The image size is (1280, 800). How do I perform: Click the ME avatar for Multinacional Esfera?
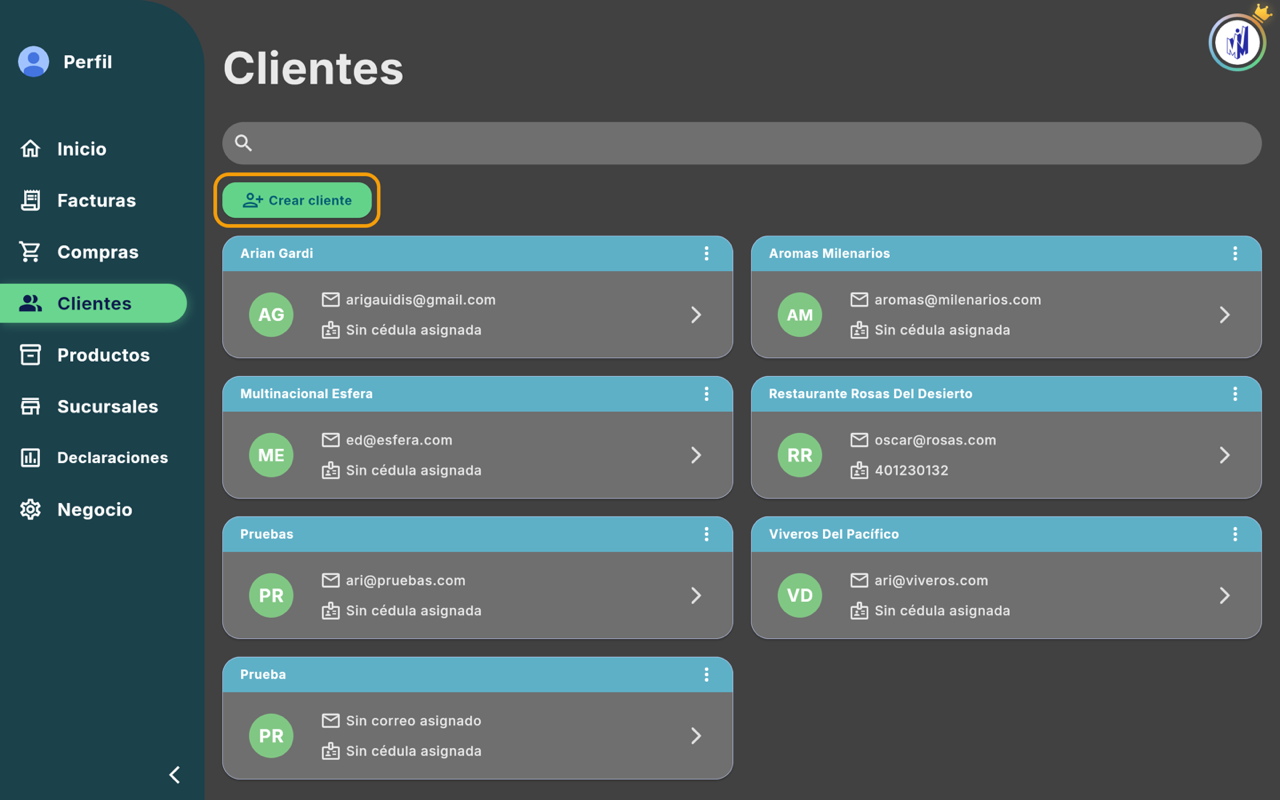coord(271,455)
